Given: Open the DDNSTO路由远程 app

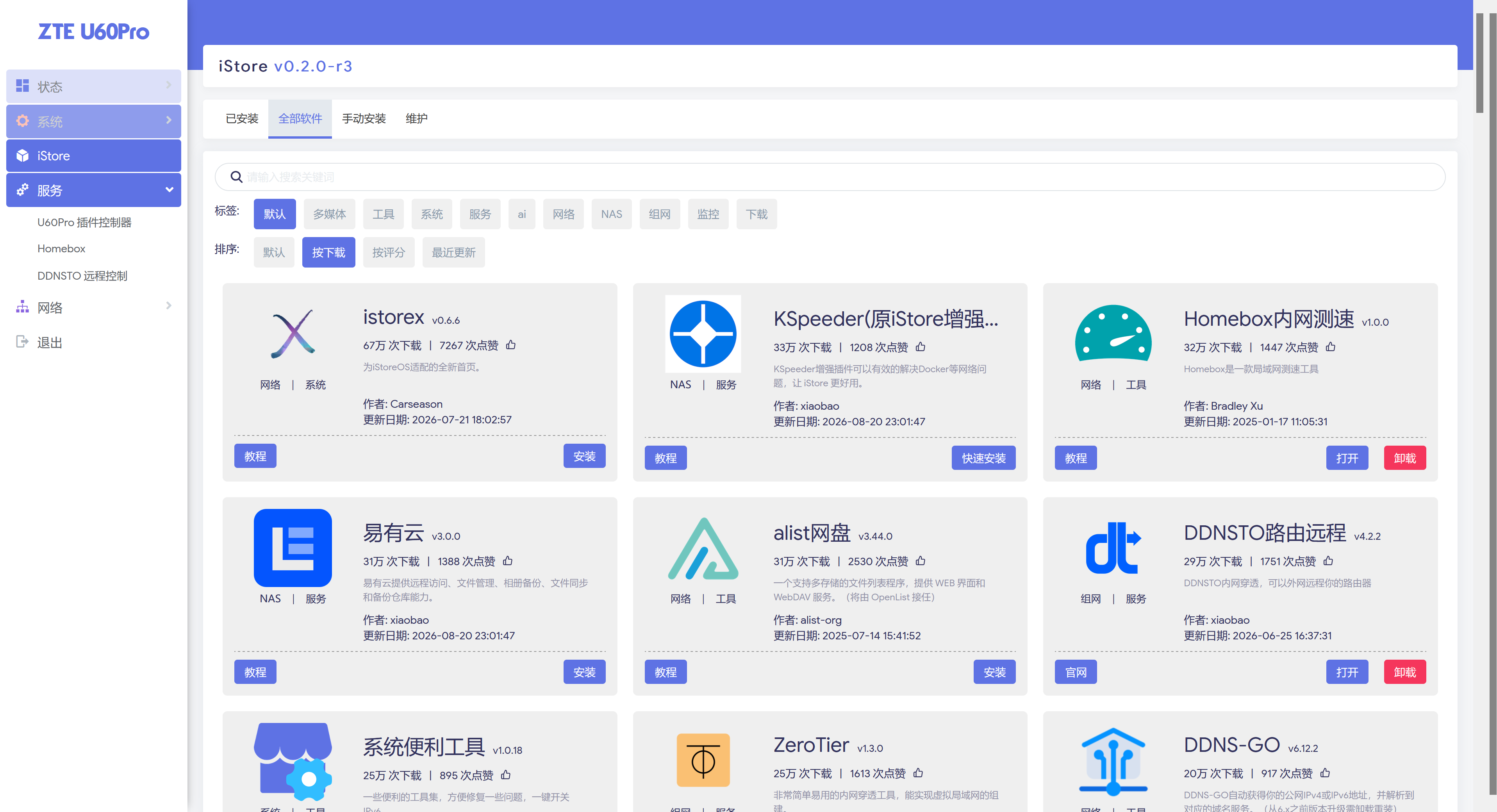Looking at the screenshot, I should point(1347,672).
